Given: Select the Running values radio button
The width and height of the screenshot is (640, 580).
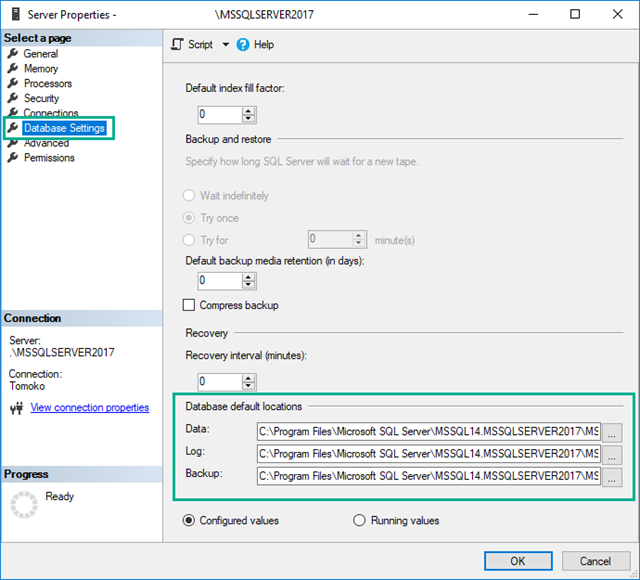Looking at the screenshot, I should pos(360,520).
